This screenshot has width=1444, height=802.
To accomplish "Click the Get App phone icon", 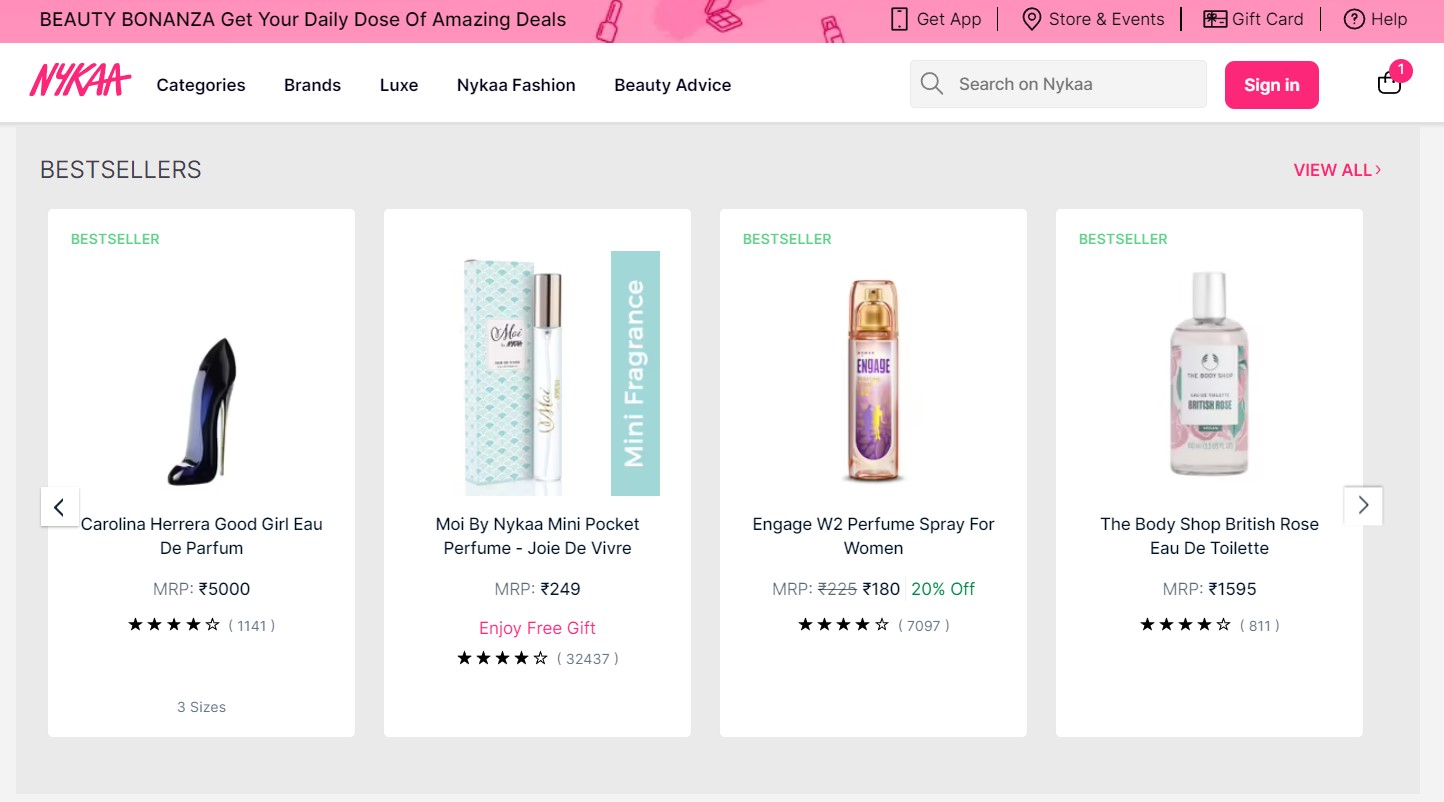I will point(899,19).
